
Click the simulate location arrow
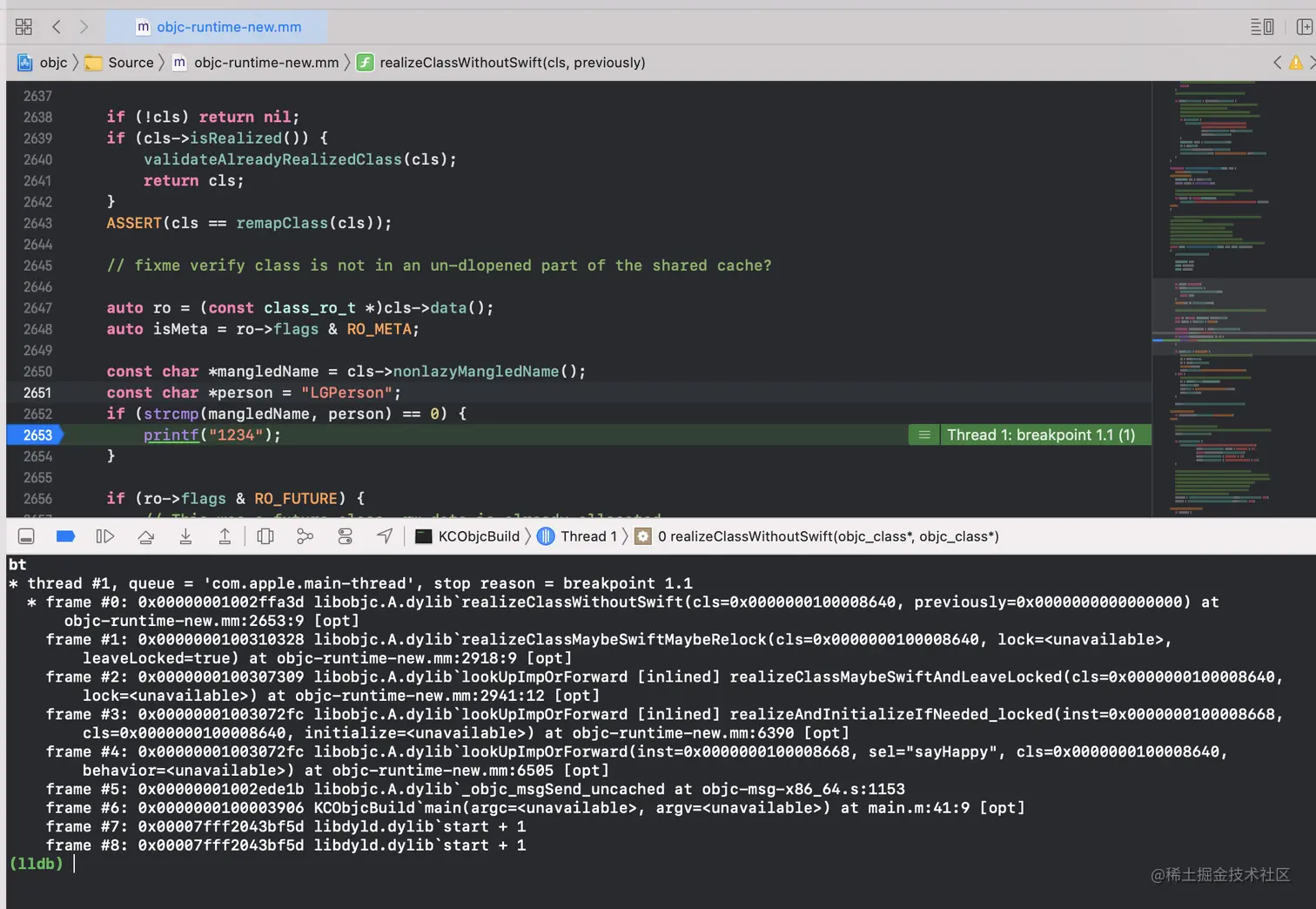click(x=385, y=536)
